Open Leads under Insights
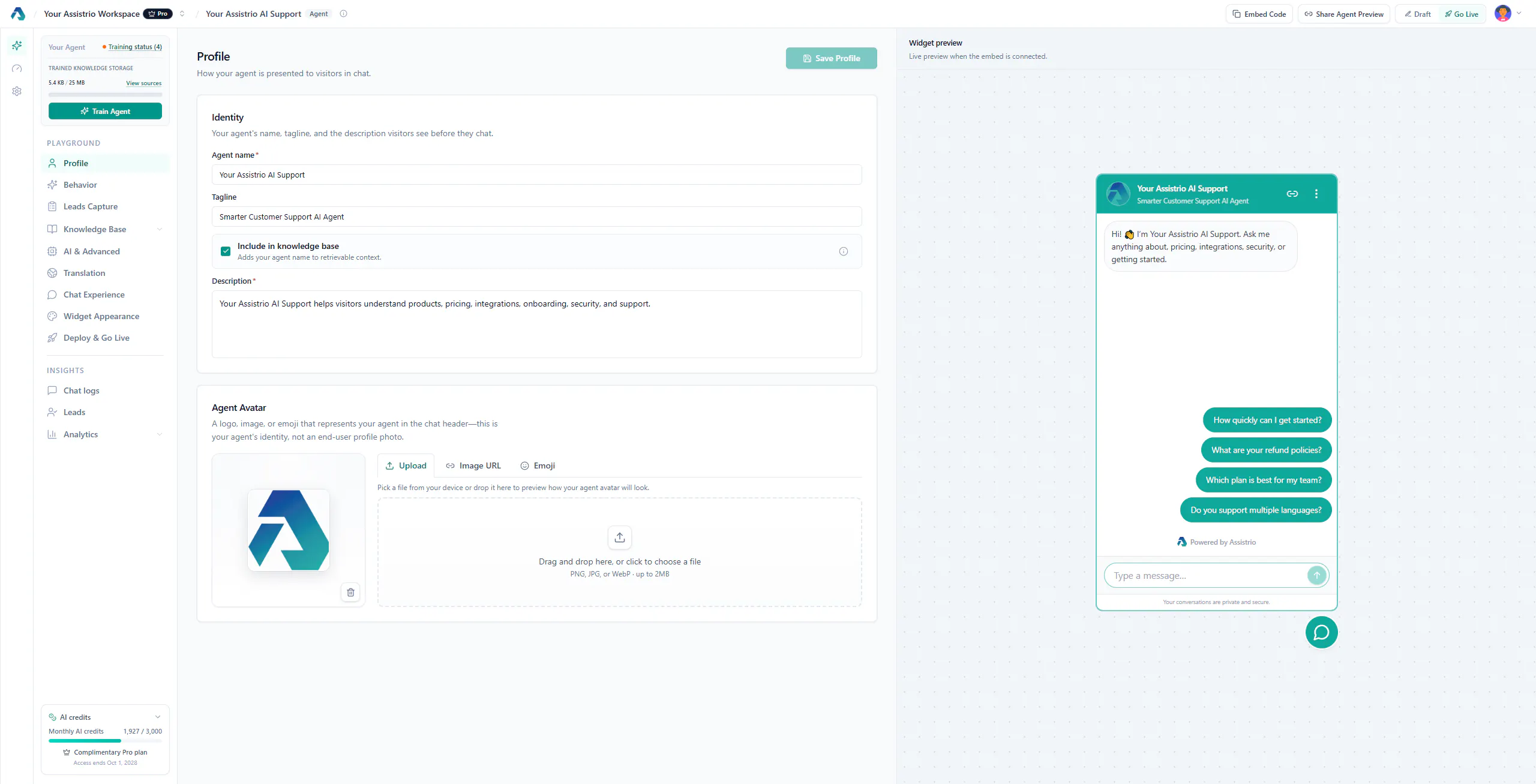Viewport: 1536px width, 784px height. point(105,412)
